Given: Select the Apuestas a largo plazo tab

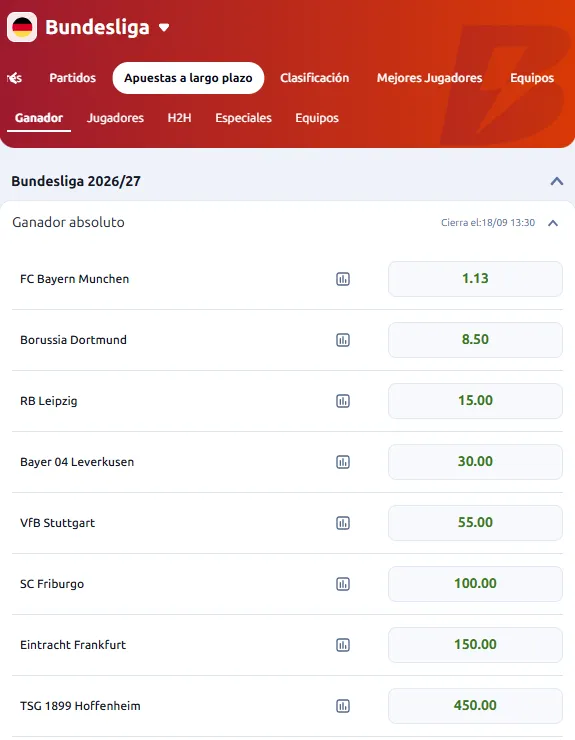Looking at the screenshot, I should (188, 78).
